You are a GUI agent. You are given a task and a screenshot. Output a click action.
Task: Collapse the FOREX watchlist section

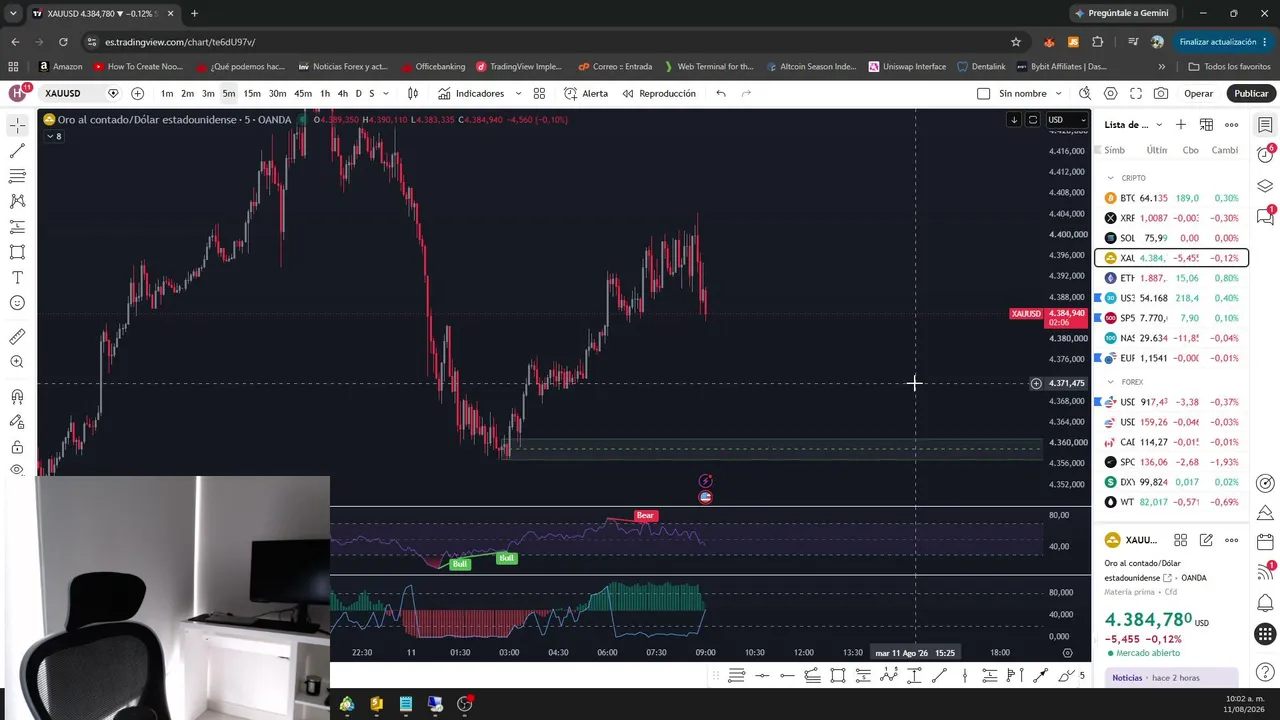(1110, 382)
